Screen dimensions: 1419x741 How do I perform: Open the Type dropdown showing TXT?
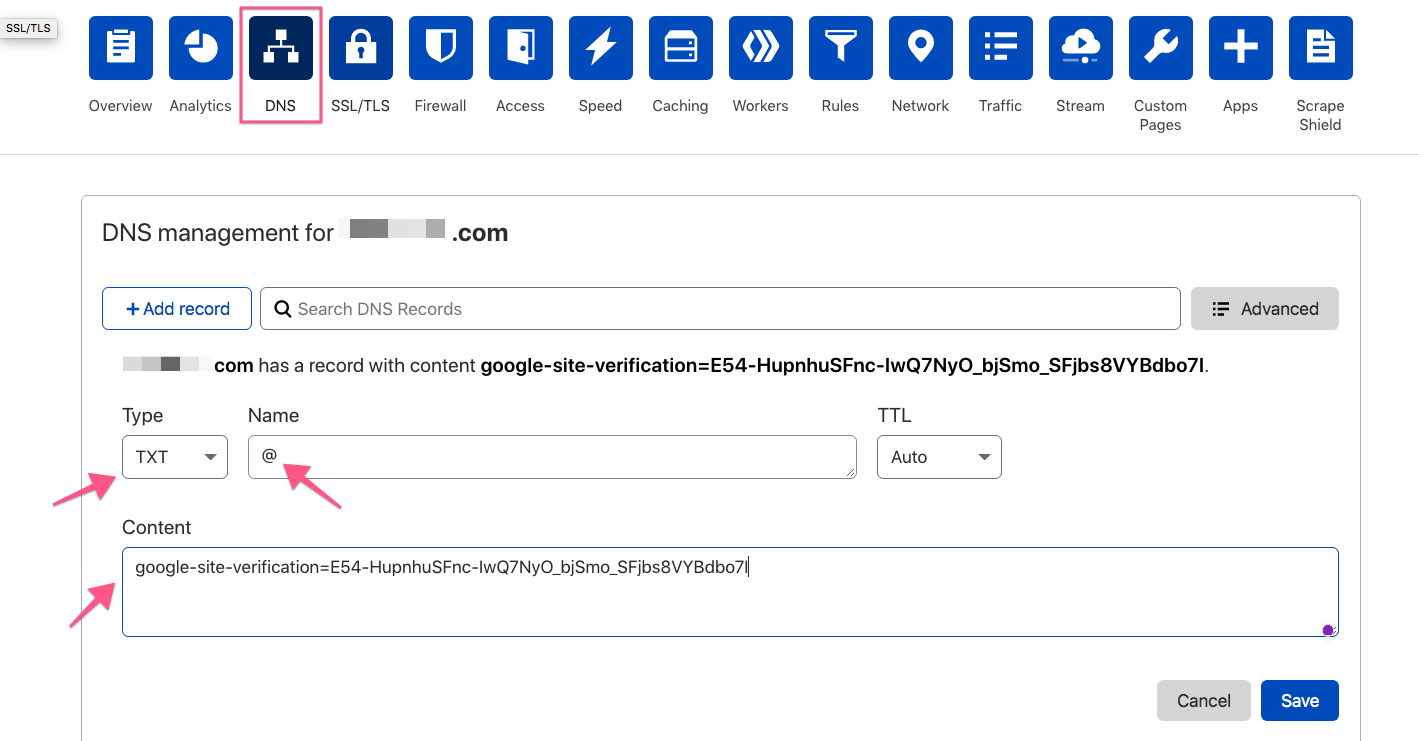coord(175,457)
